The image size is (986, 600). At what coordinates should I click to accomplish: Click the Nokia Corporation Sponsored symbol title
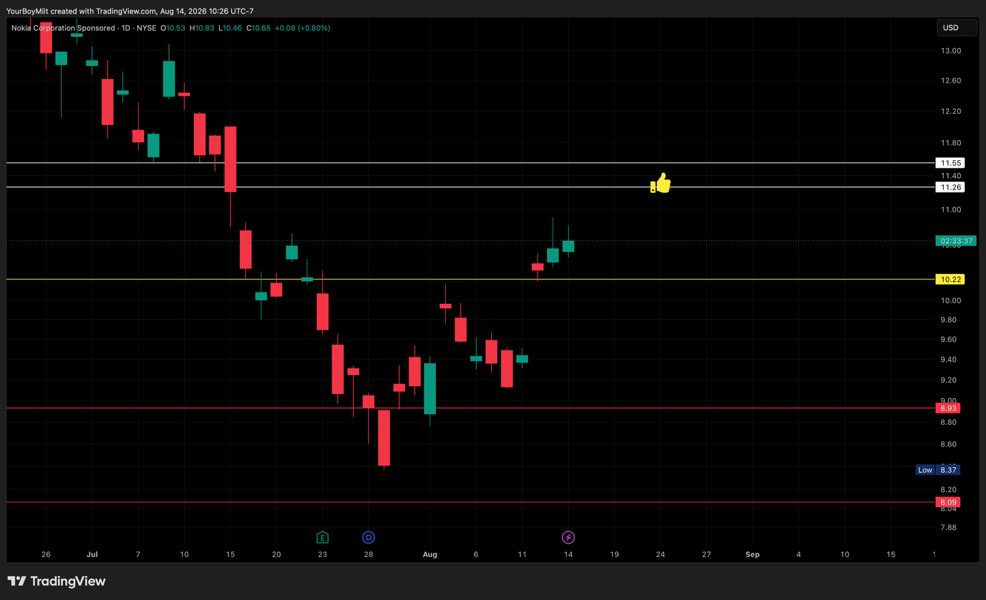pyautogui.click(x=63, y=28)
